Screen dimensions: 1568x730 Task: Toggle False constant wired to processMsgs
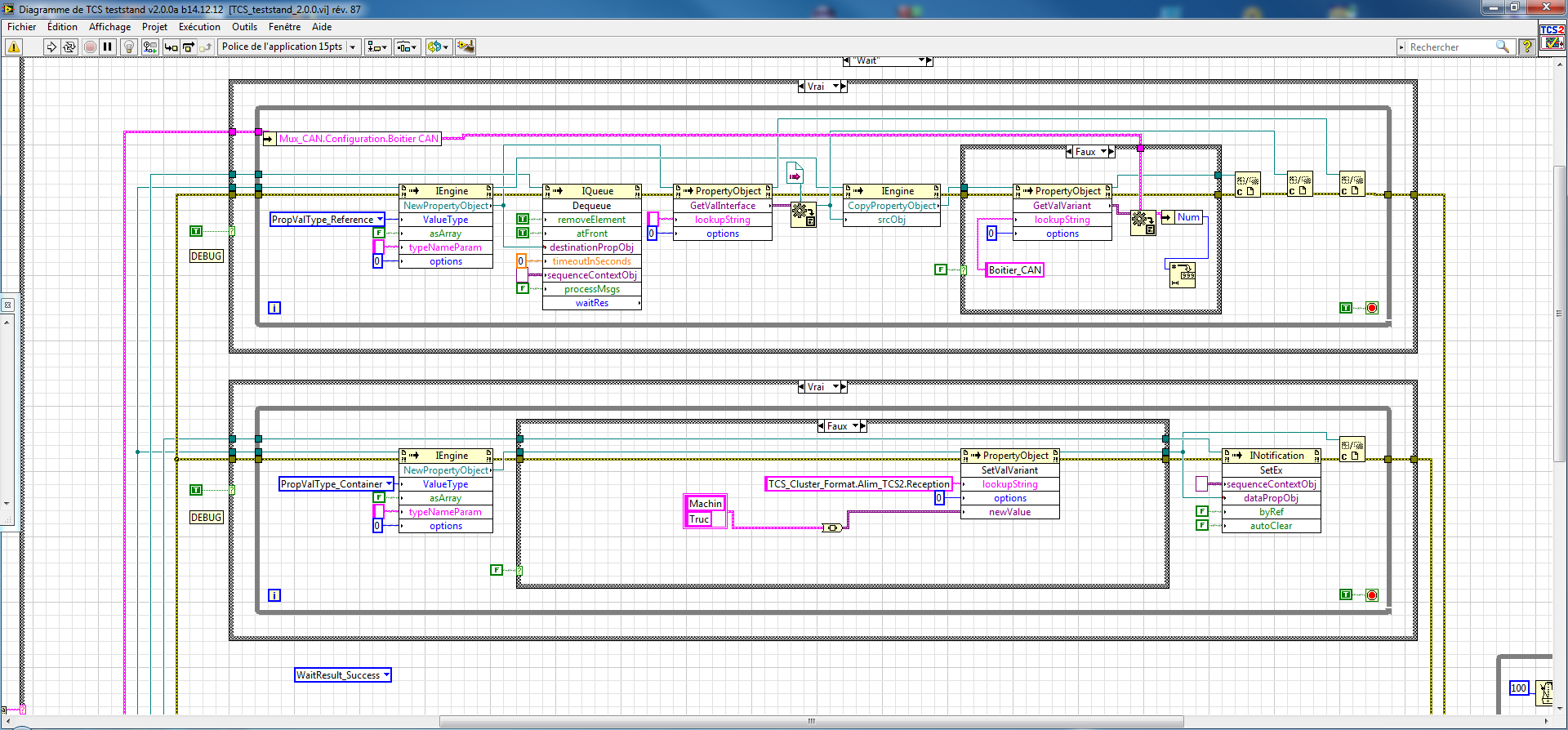(523, 288)
